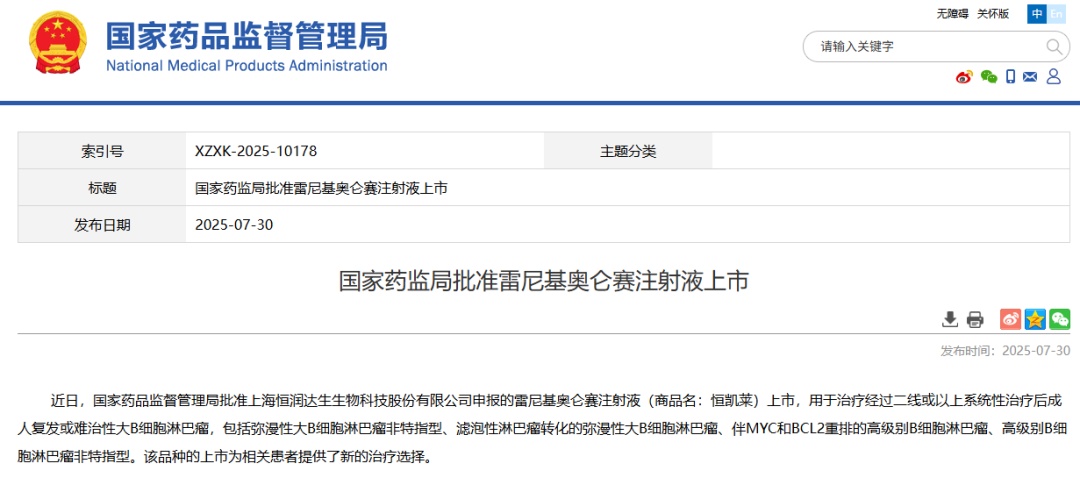This screenshot has width=1080, height=485.
Task: Click the national emblem logo
Action: coord(58,42)
